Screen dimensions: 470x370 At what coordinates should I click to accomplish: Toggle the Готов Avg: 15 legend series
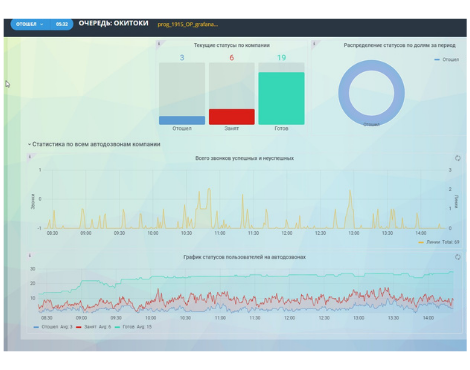(x=133, y=327)
